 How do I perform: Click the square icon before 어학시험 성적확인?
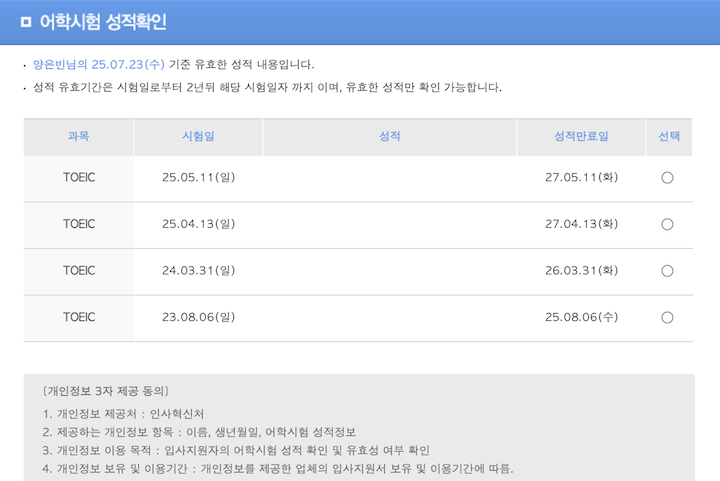click(x=26, y=22)
